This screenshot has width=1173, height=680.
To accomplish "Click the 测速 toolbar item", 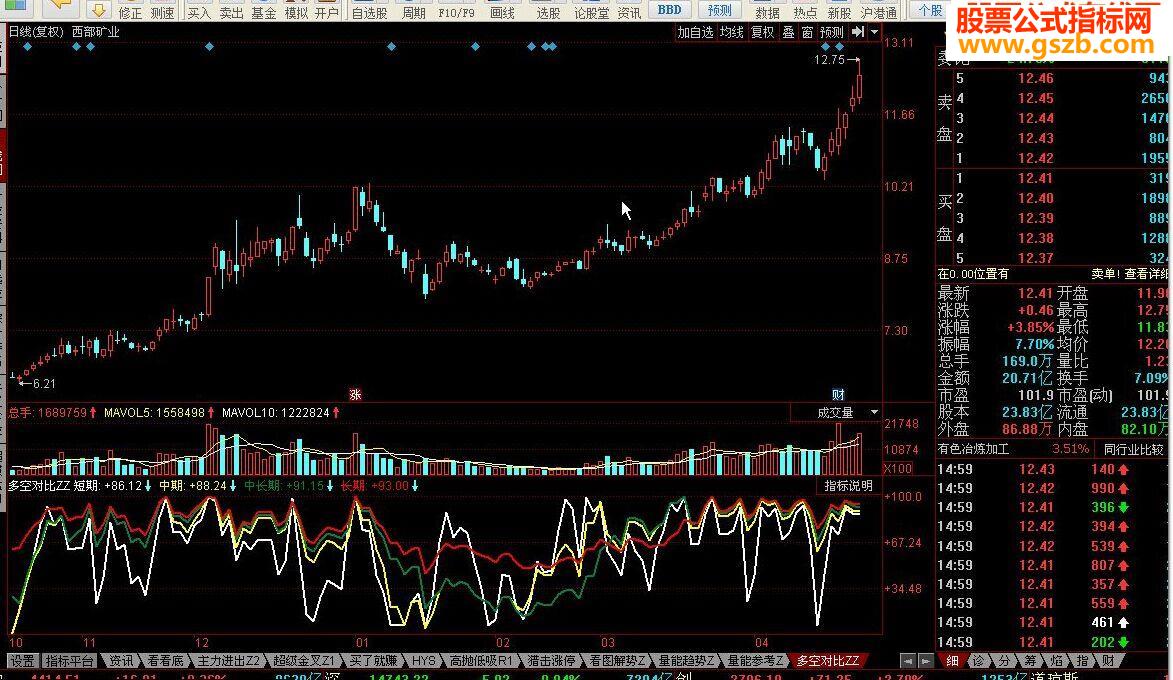I will click(162, 12).
